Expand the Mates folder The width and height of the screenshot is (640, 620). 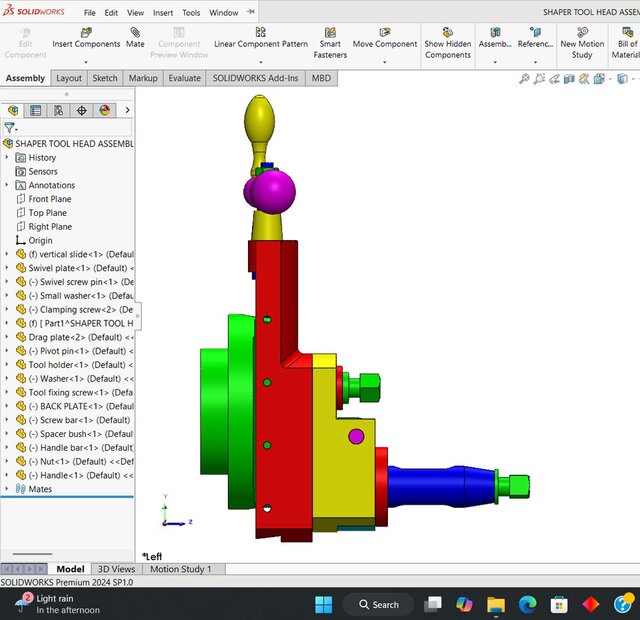tap(7, 489)
